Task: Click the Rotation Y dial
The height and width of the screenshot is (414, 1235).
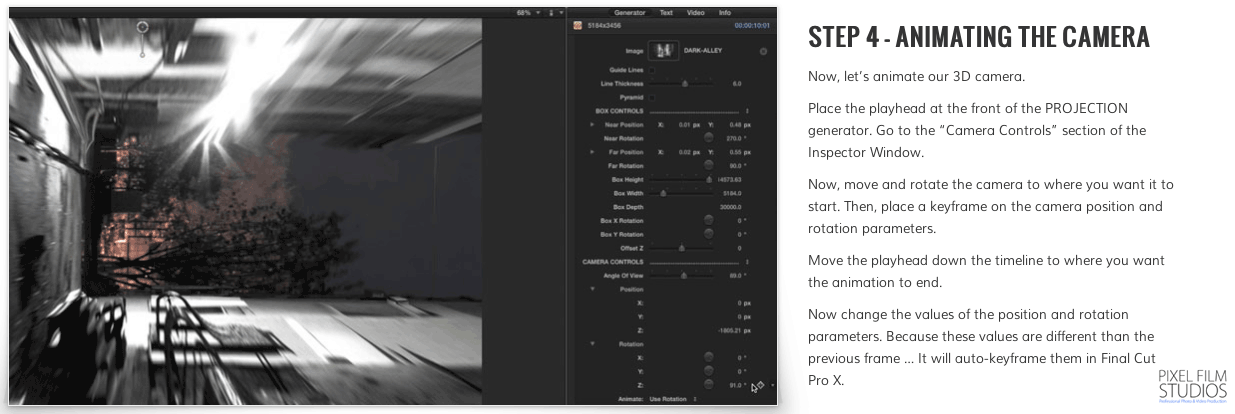Action: point(708,370)
